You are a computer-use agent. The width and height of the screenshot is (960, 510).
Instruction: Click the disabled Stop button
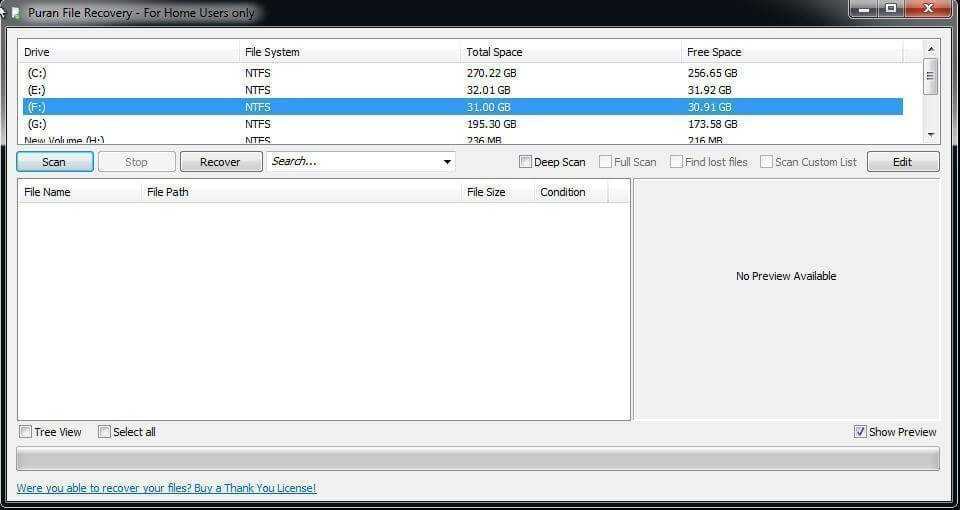[137, 162]
